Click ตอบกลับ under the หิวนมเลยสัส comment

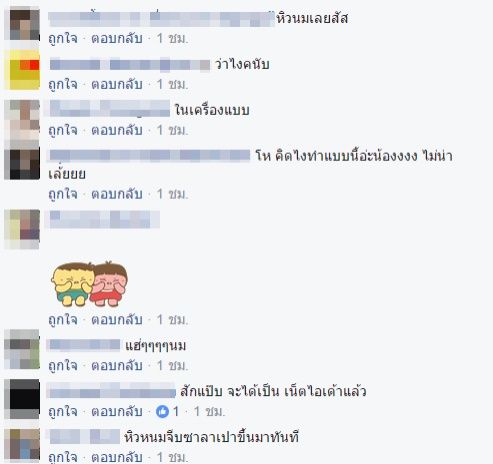click(117, 38)
